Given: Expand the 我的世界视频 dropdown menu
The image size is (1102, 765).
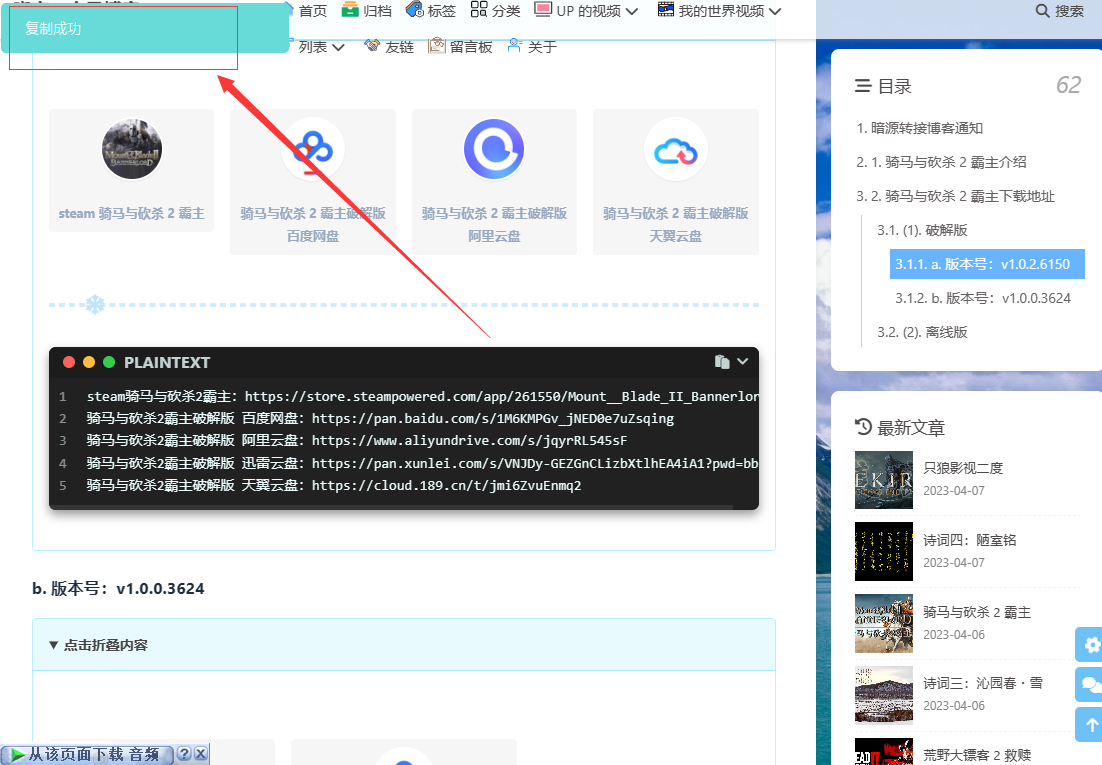Looking at the screenshot, I should [720, 11].
